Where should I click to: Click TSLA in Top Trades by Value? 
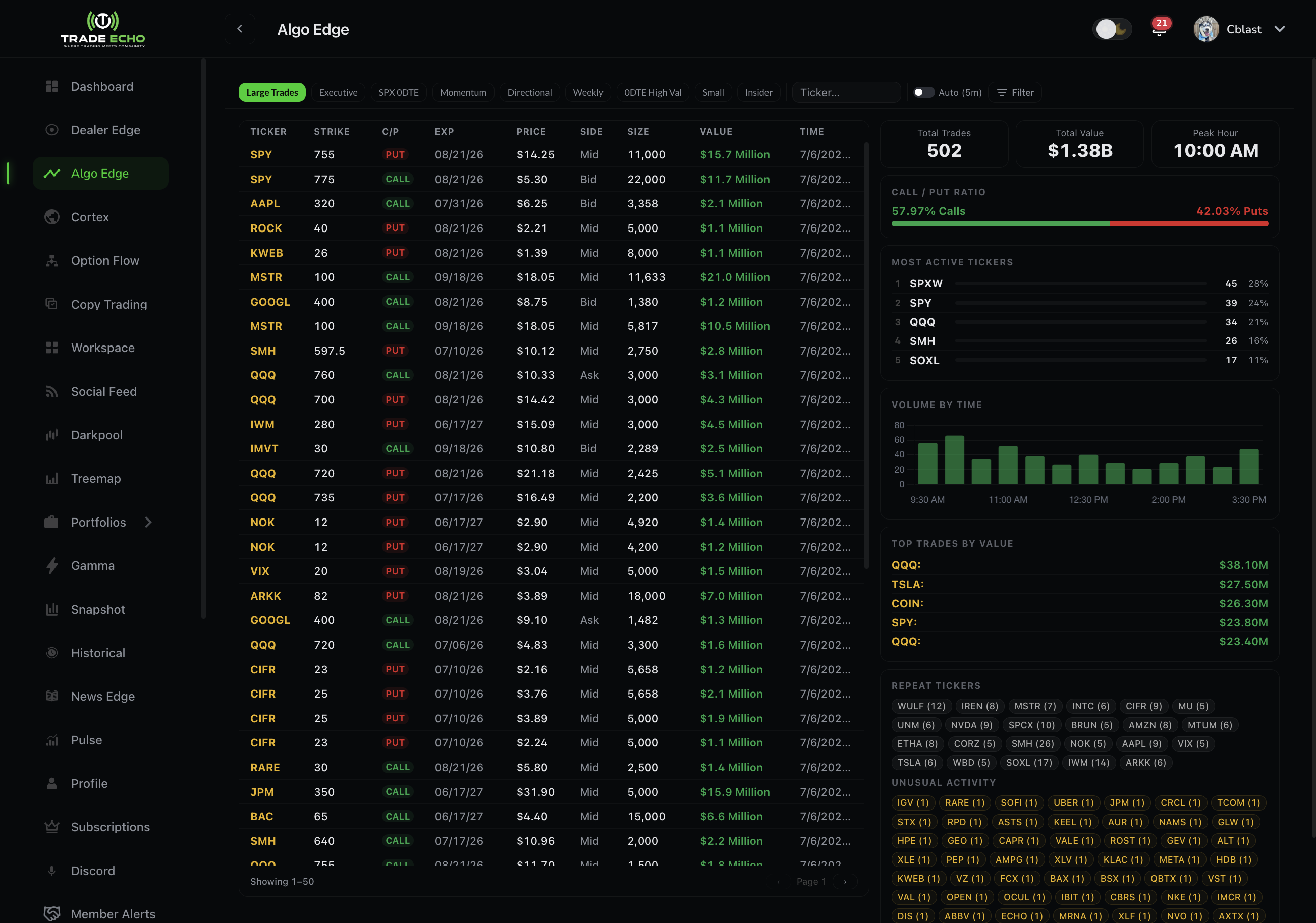[907, 585]
